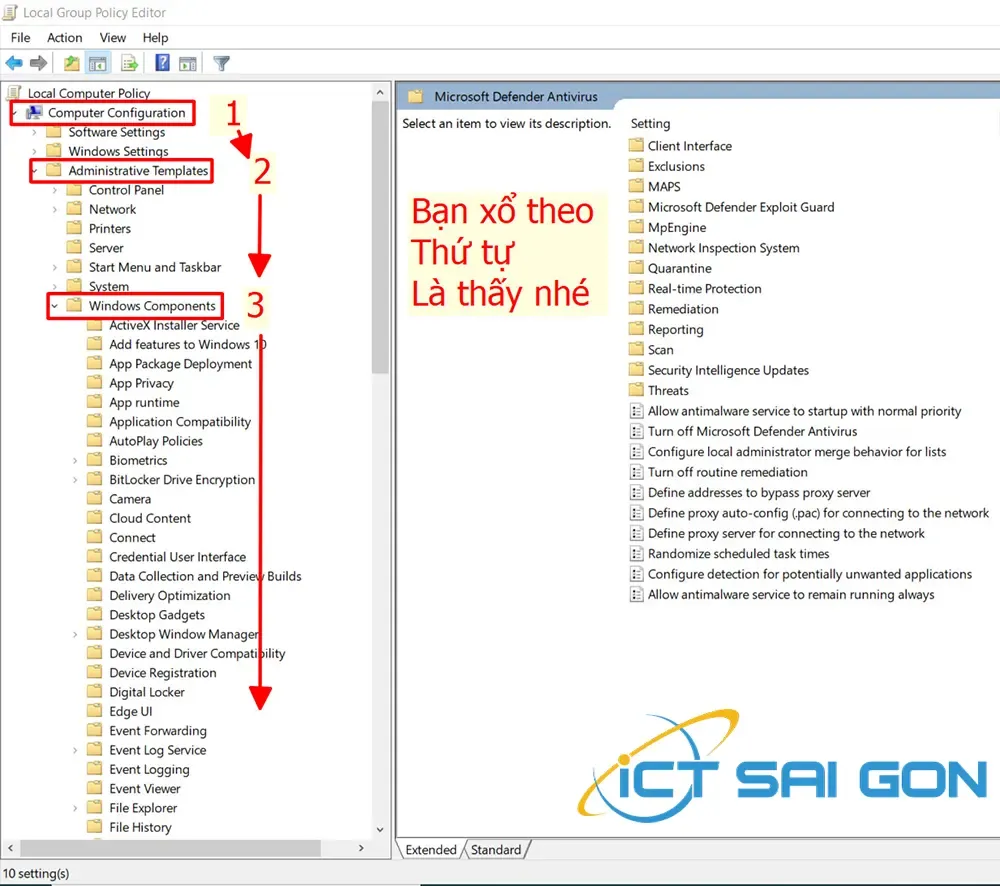
Task: Toggle the Show/Hide Action Pane icon
Action: (x=188, y=62)
